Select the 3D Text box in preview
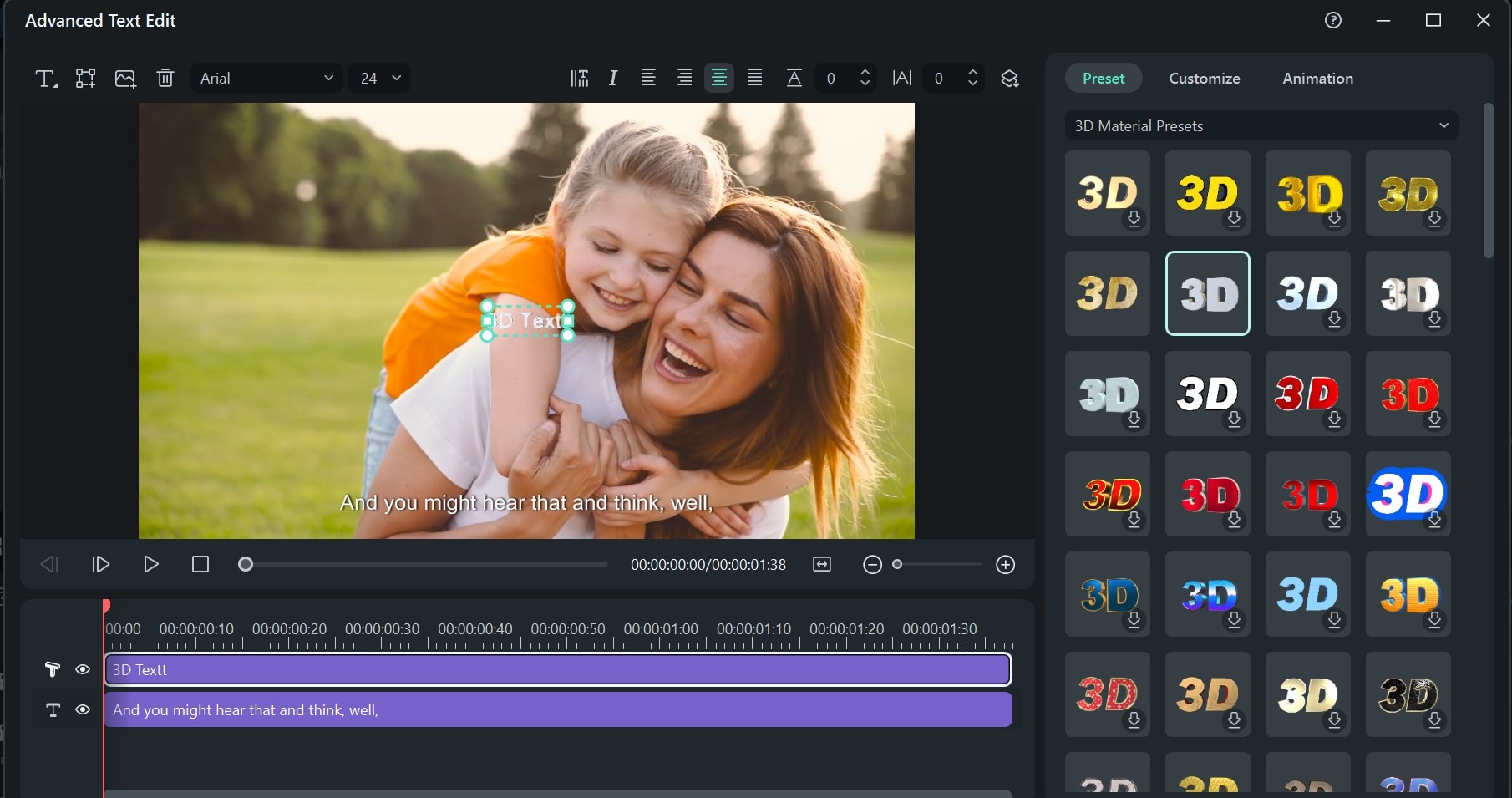This screenshot has width=1512, height=798. [527, 320]
